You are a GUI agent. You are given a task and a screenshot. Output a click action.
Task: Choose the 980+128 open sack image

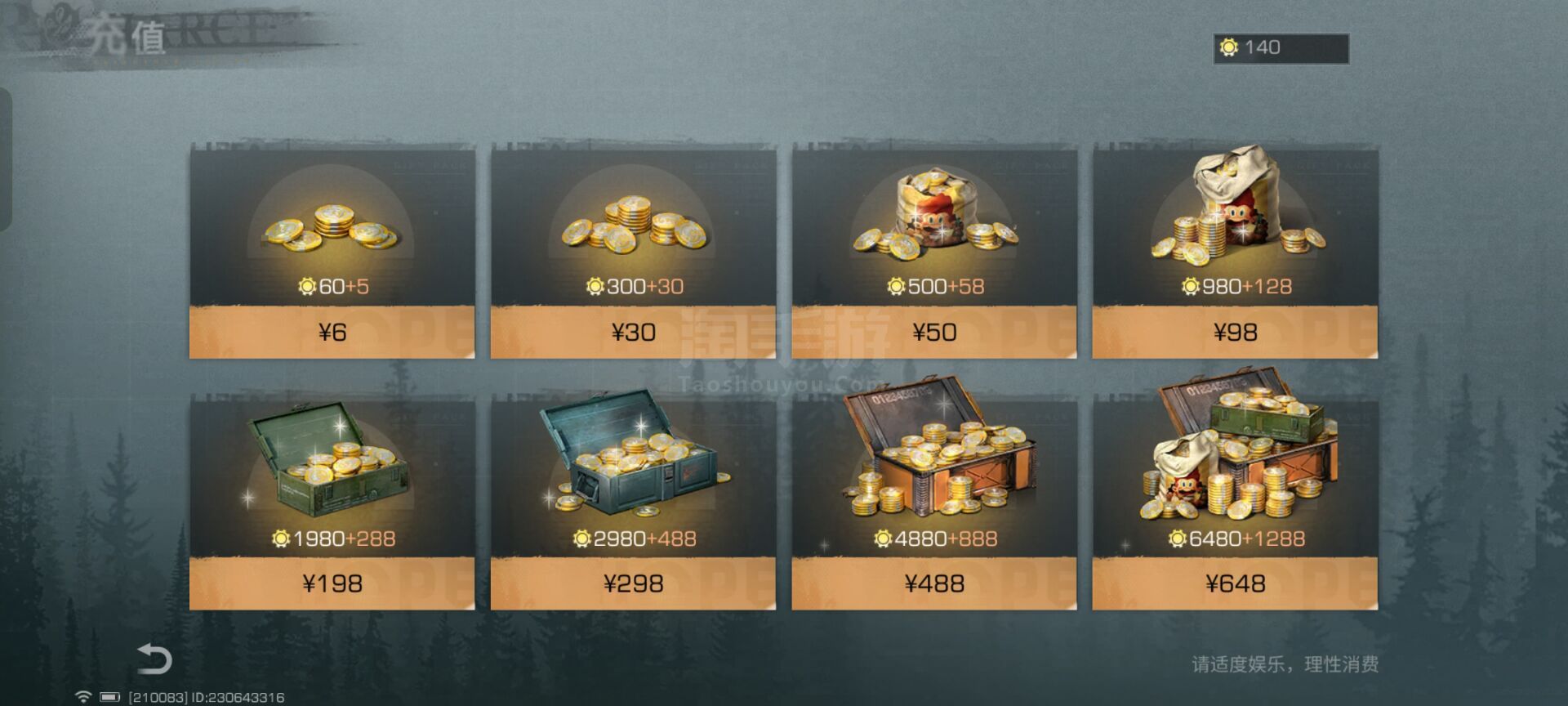[1236, 204]
